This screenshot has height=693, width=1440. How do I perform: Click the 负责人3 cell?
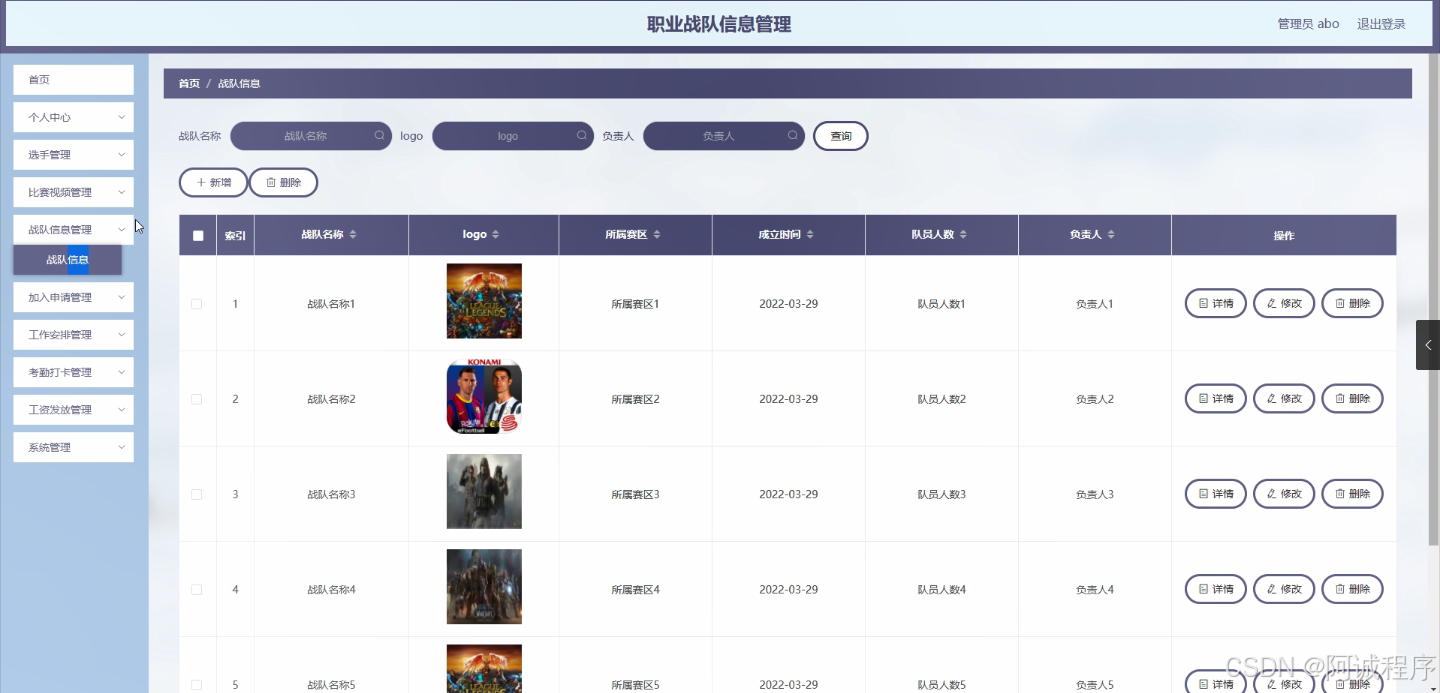(x=1094, y=494)
